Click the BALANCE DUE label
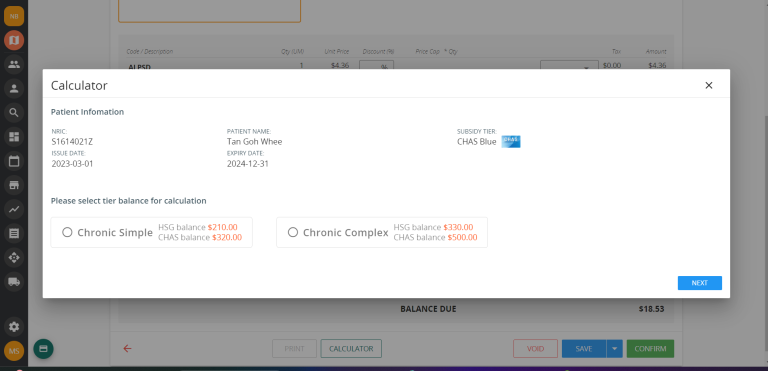The height and width of the screenshot is (371, 768). [428, 309]
